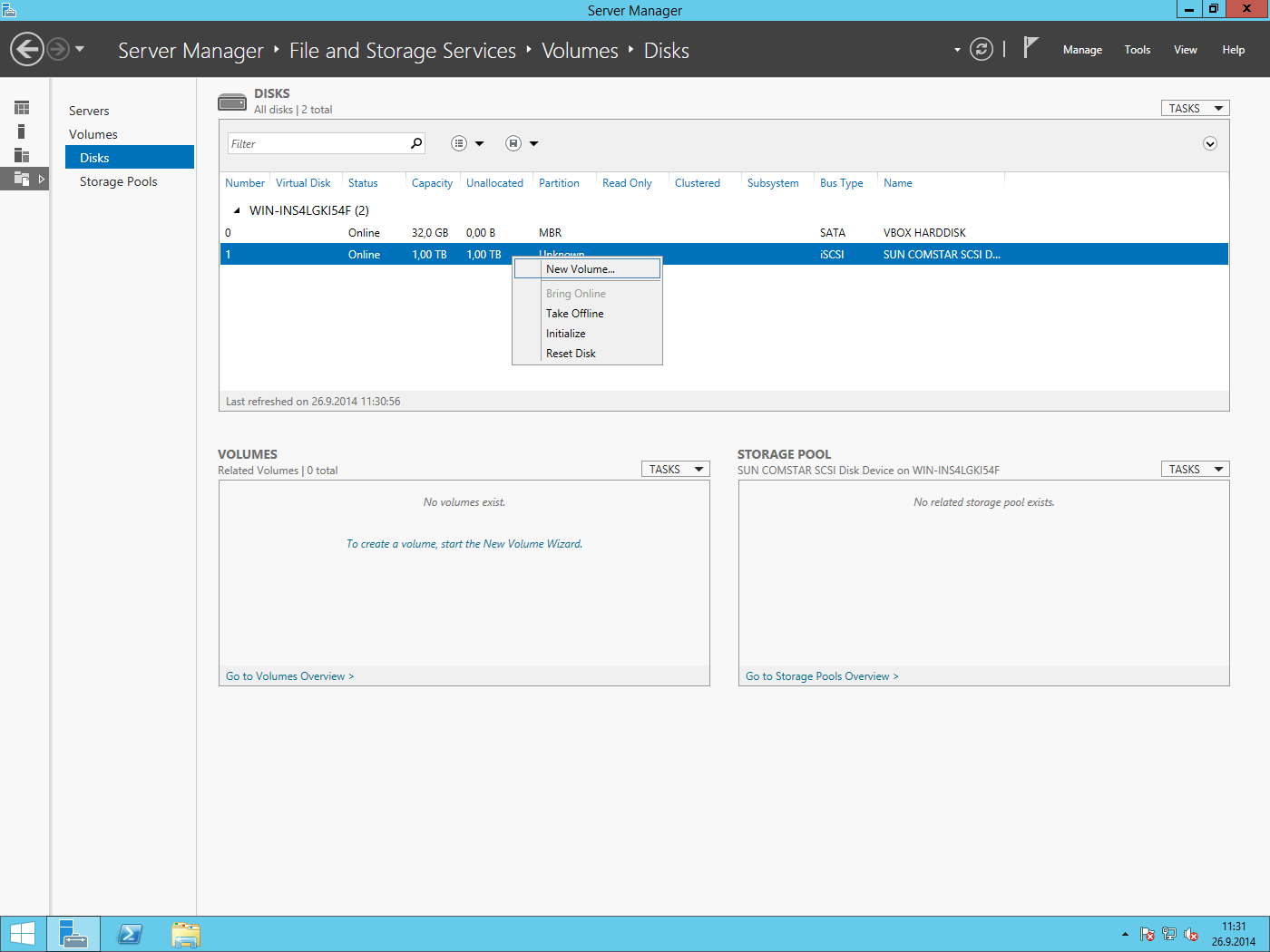
Task: Open the Help menu
Action: (1234, 50)
